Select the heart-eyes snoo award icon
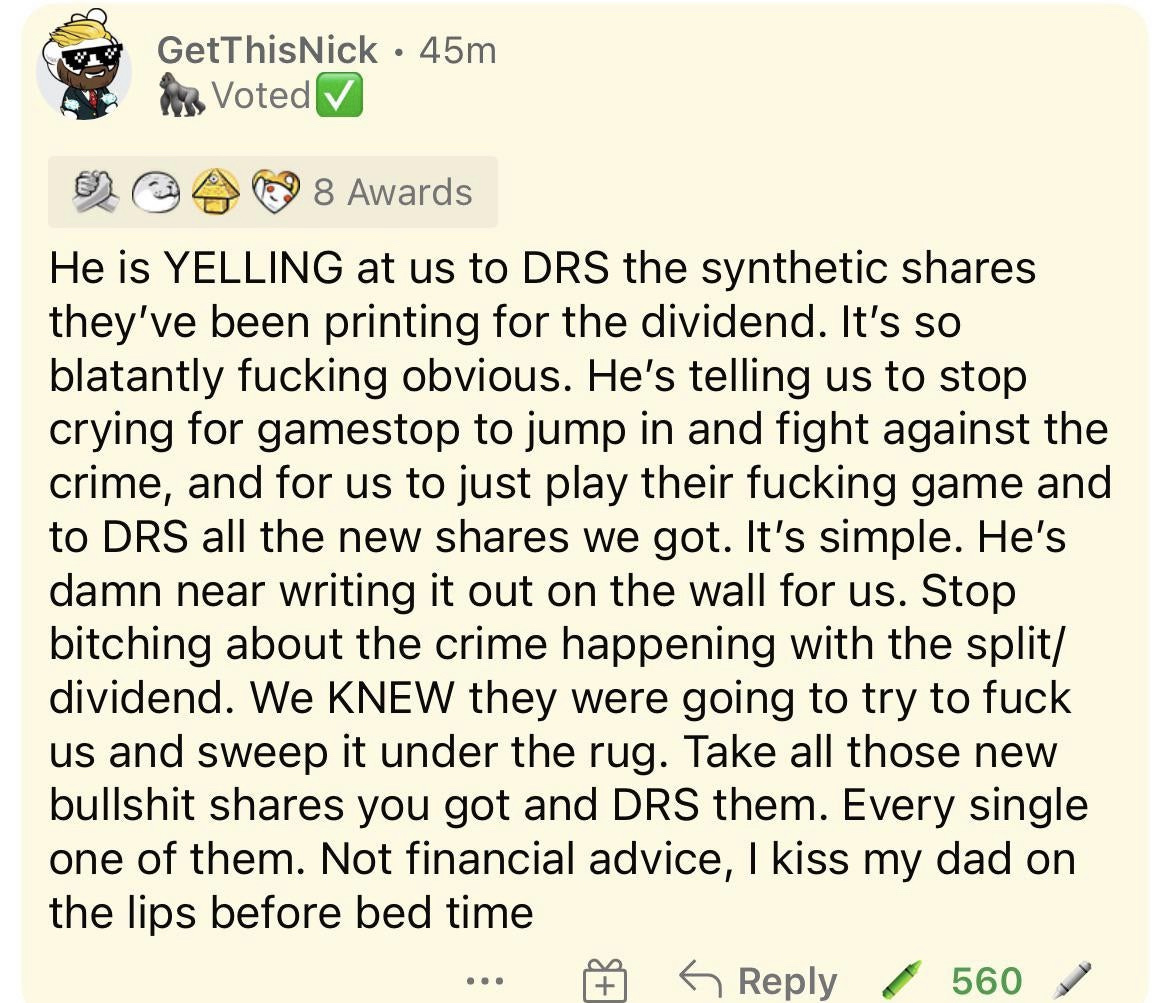The width and height of the screenshot is (1170, 1003). click(275, 192)
